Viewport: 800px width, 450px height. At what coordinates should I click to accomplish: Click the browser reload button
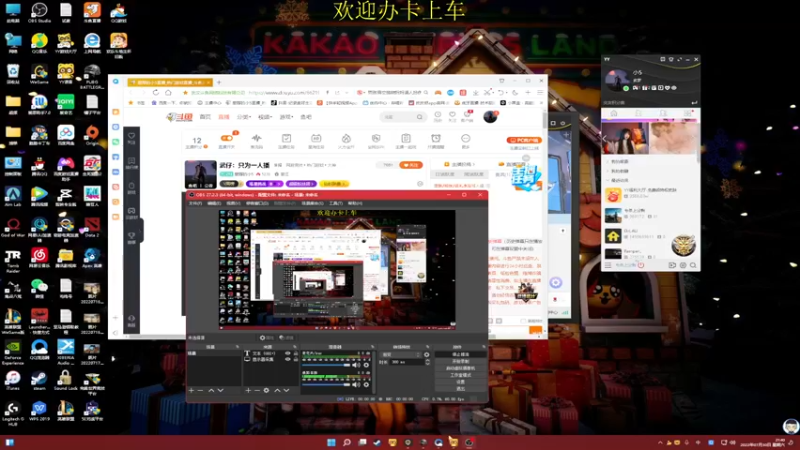pos(156,92)
